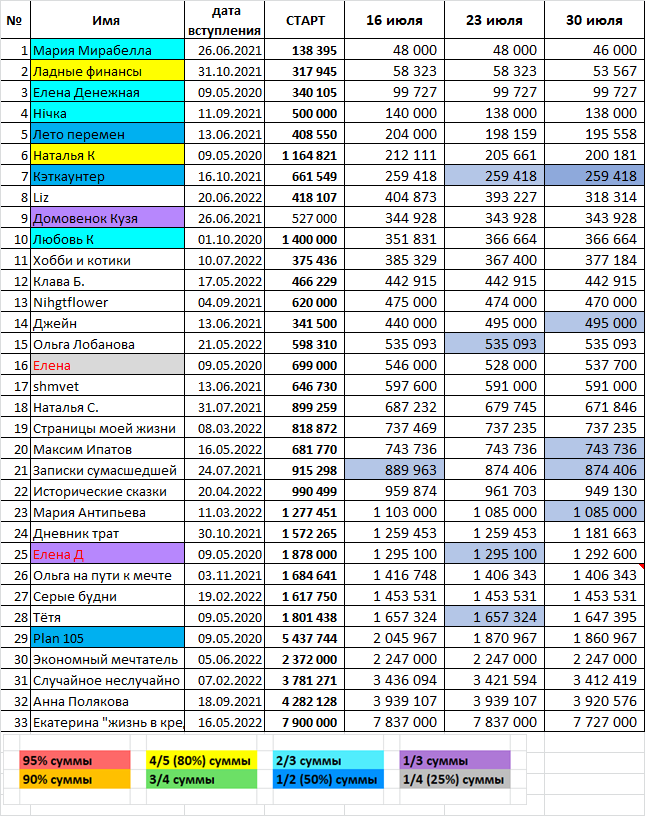Select the cell 'Анна Полякова'
Screen dimensions: 645x816
pos(107,701)
